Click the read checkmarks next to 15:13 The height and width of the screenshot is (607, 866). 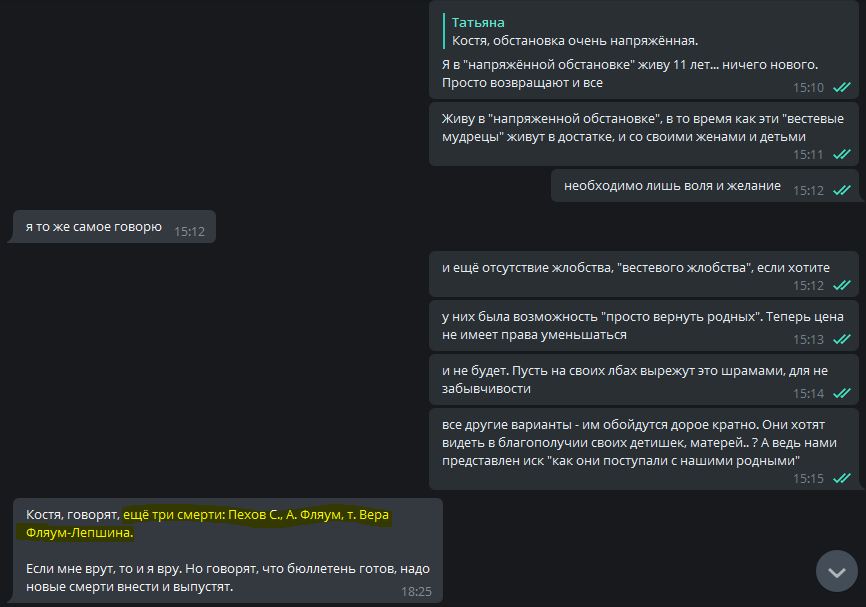(x=842, y=340)
